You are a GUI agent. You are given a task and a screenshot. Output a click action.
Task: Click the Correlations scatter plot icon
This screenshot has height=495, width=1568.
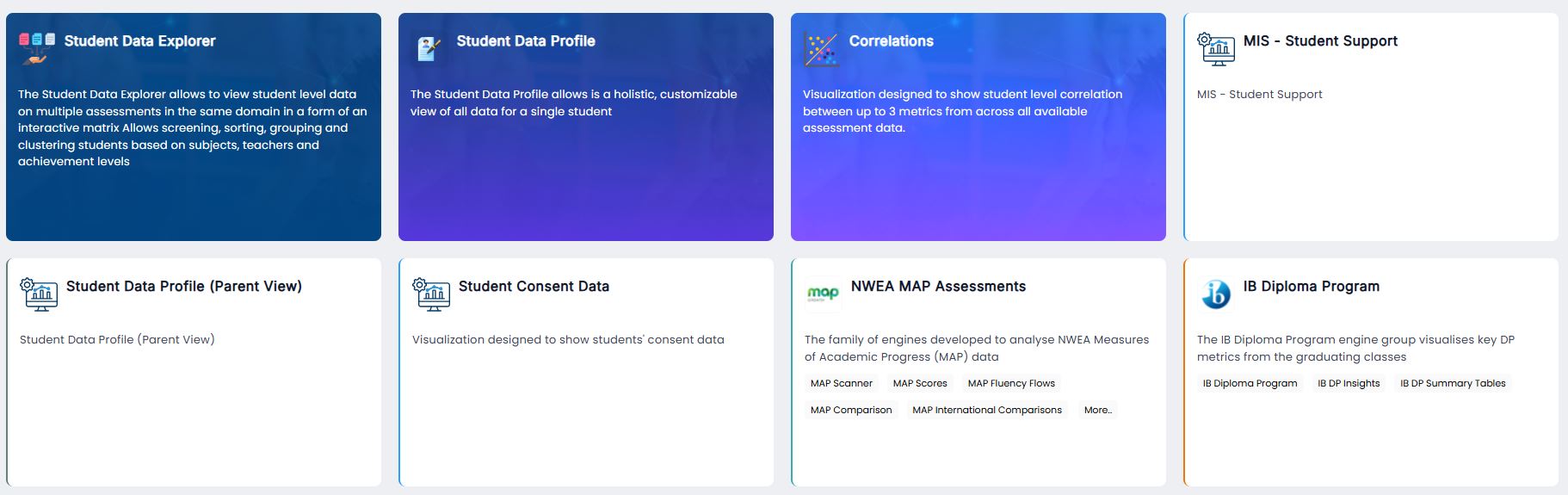tap(821, 49)
